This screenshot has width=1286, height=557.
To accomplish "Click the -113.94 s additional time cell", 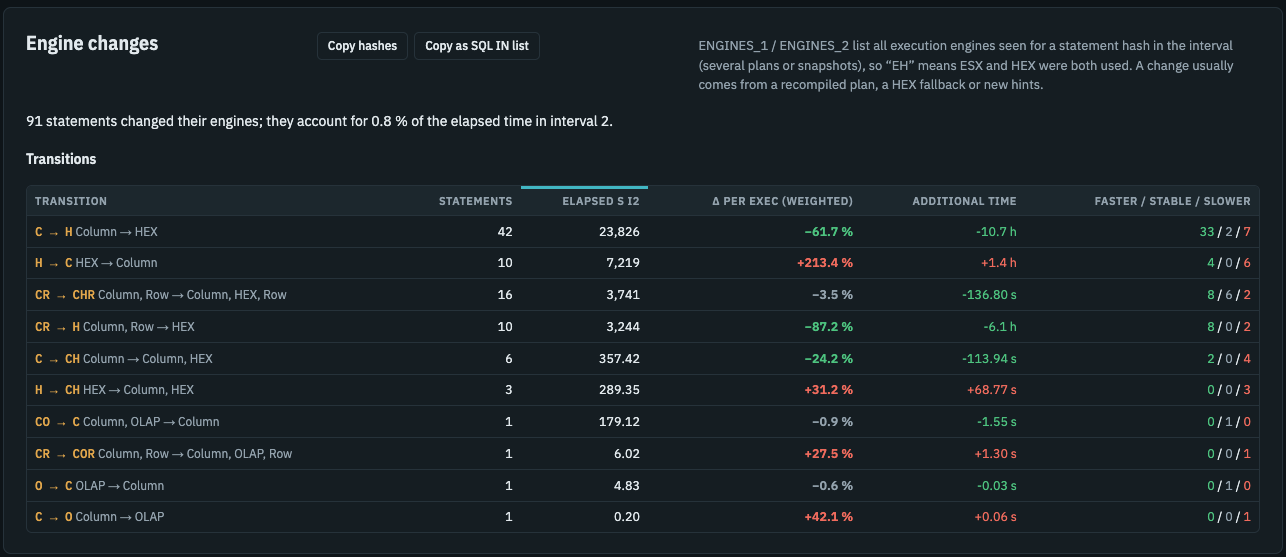I will [991, 359].
